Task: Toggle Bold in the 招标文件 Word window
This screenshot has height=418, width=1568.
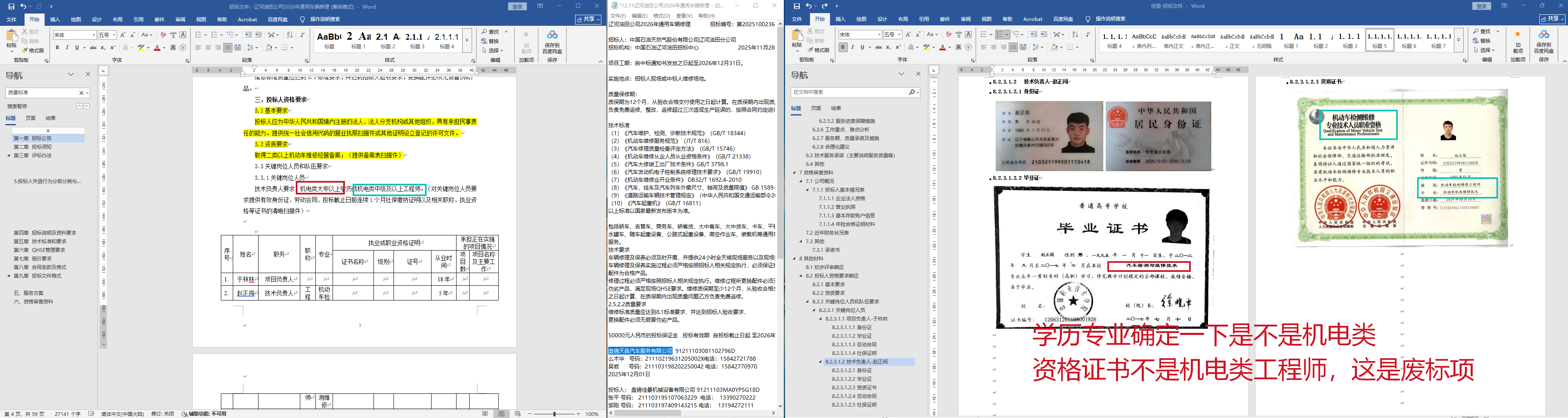Action: pos(57,47)
